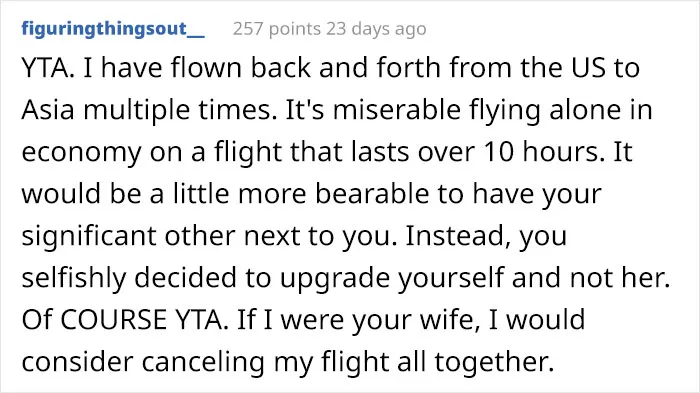Click the phrase 'a little more bearable'

click(229, 194)
